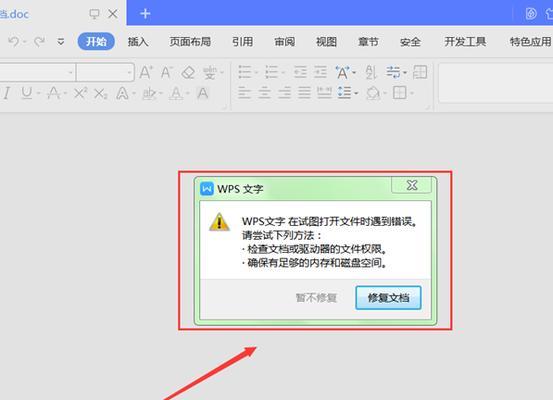Justify text alignment
Image resolution: width=553 pixels, height=400 pixels.
point(305,93)
